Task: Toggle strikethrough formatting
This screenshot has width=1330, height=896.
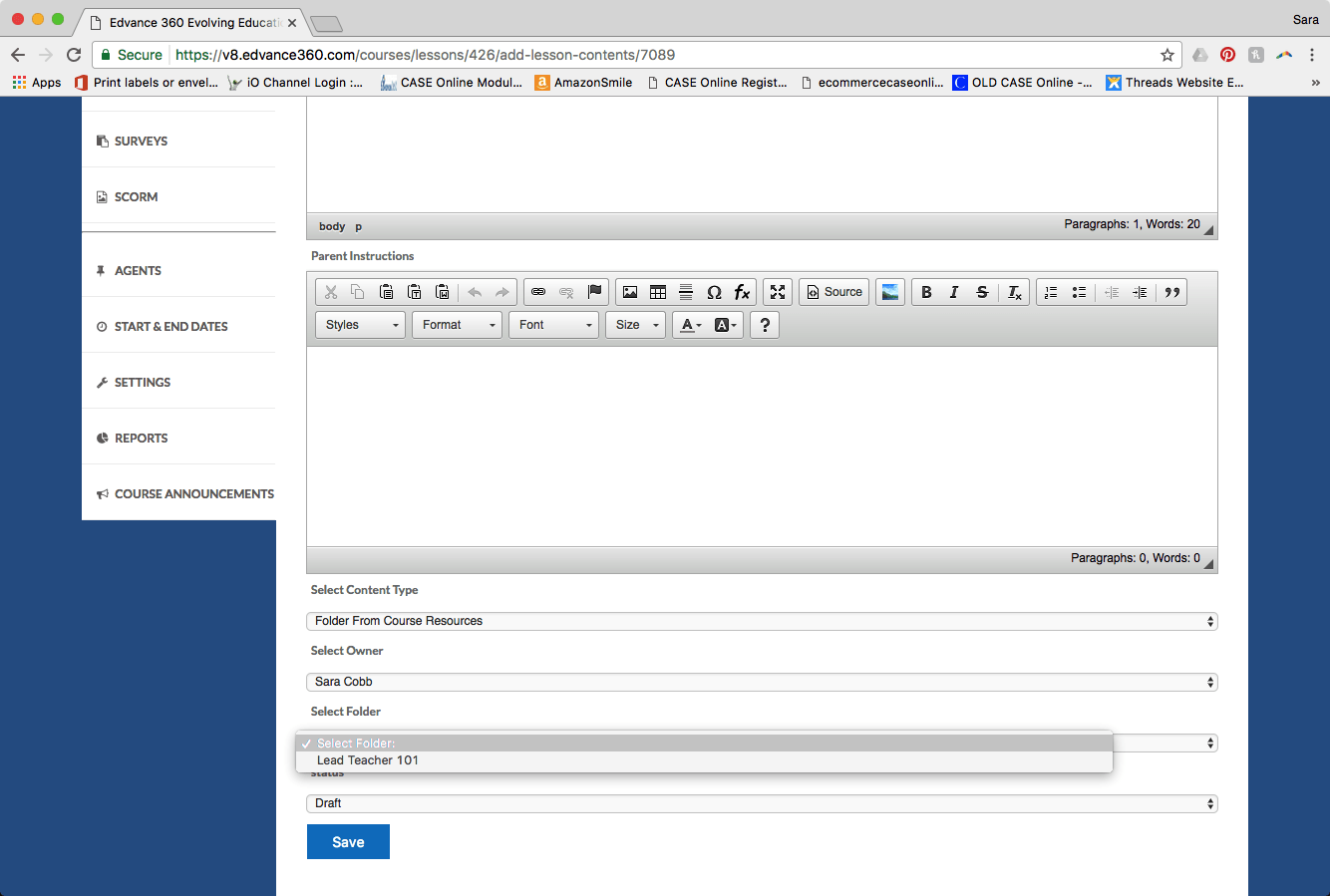Action: click(x=982, y=292)
